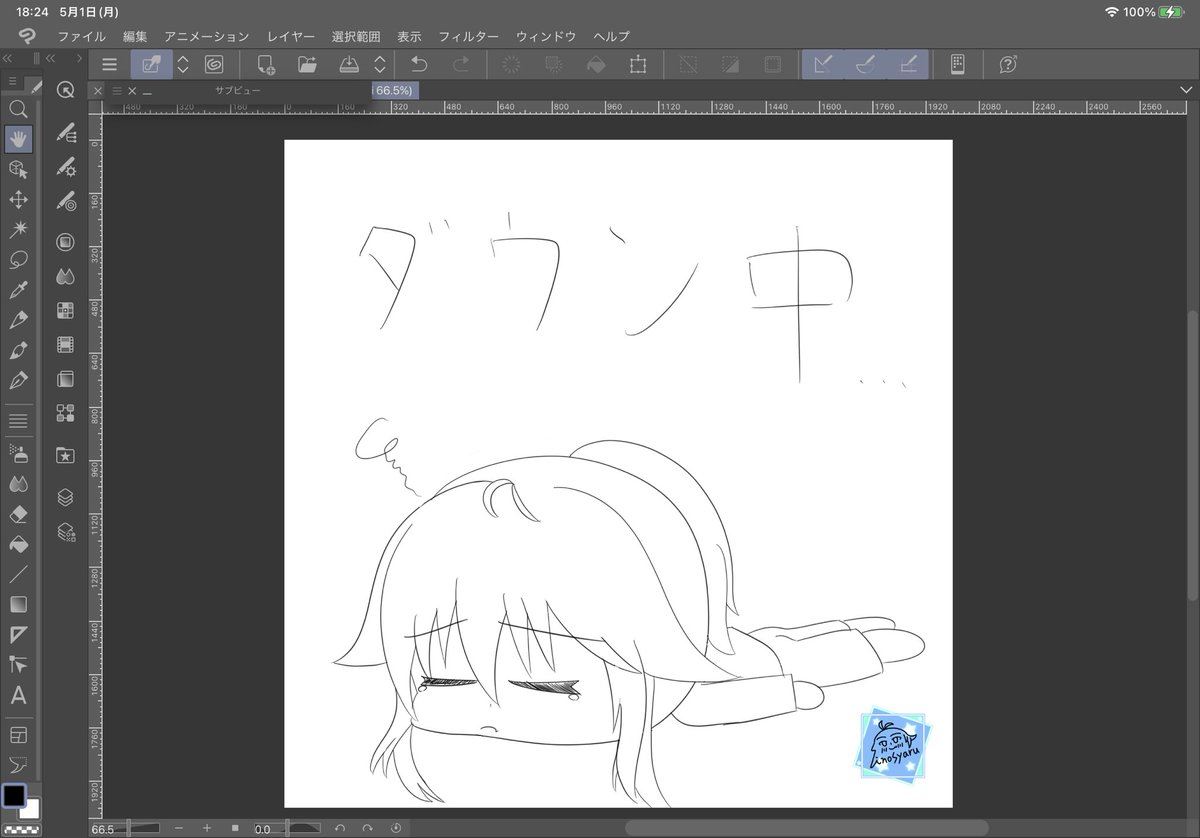The height and width of the screenshot is (838, 1200).
Task: Open the フィルター menu
Action: click(x=469, y=36)
